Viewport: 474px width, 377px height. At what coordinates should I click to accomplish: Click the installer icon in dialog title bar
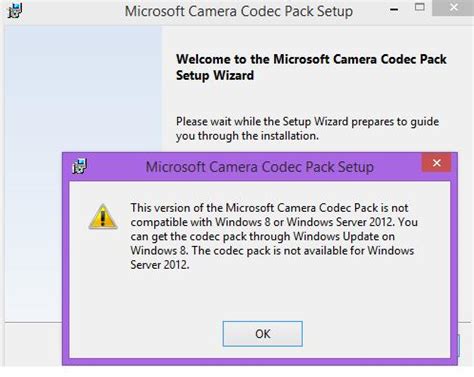(79, 166)
